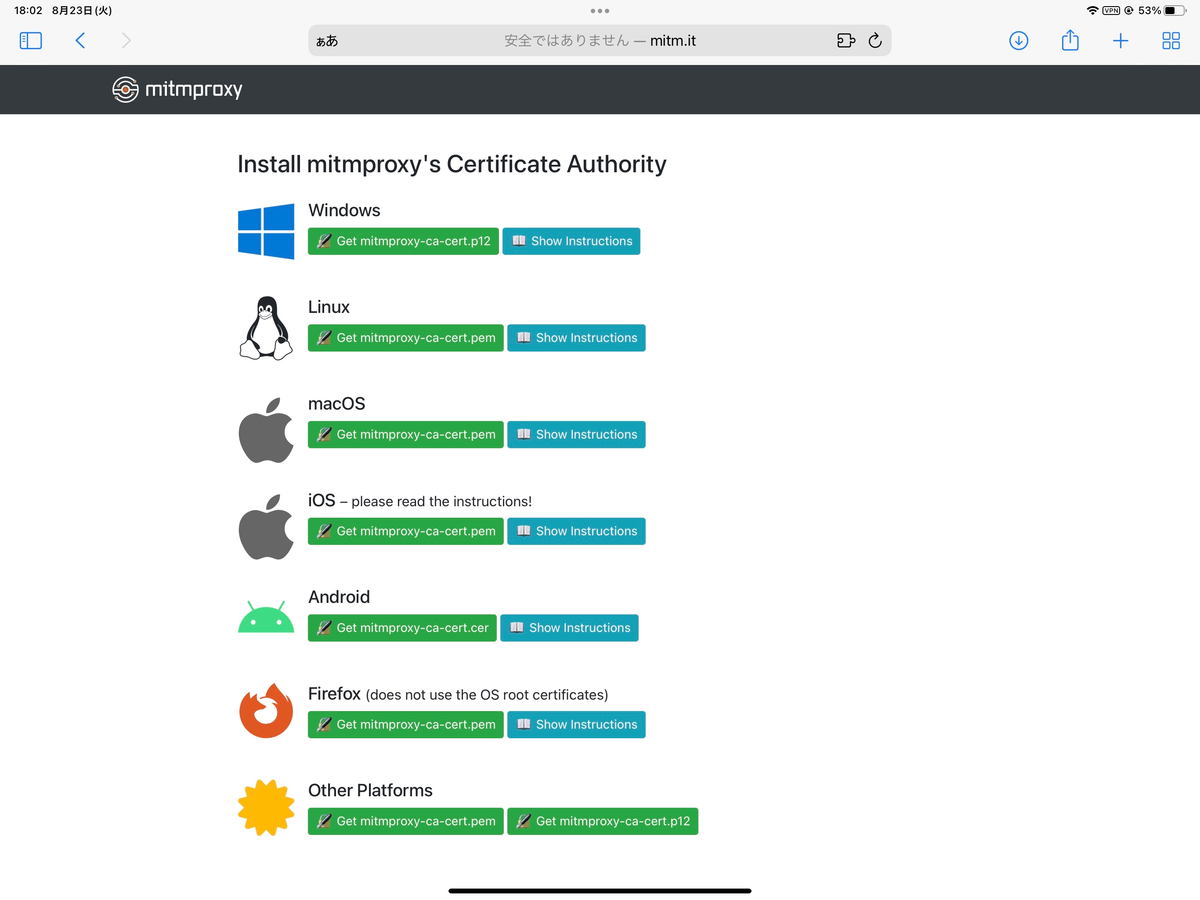Show Instructions for Linux
The image size is (1200, 900).
click(x=576, y=338)
